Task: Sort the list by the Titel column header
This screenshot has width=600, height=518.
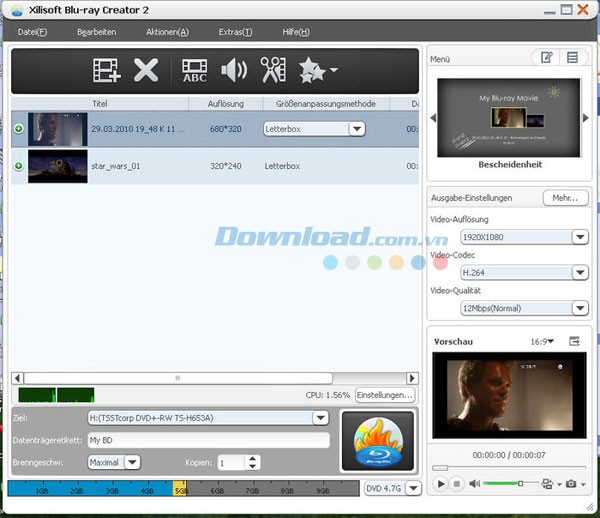Action: pyautogui.click(x=99, y=104)
